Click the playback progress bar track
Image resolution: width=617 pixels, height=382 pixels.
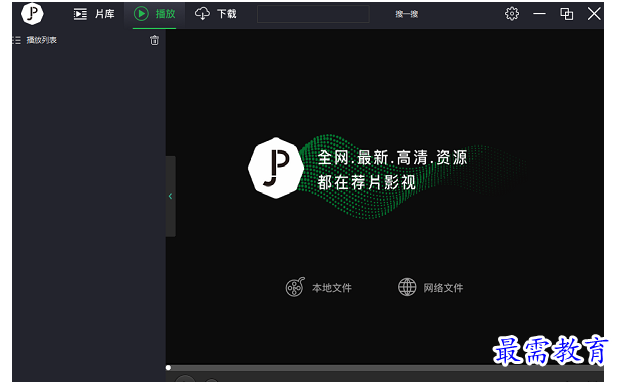click(385, 368)
